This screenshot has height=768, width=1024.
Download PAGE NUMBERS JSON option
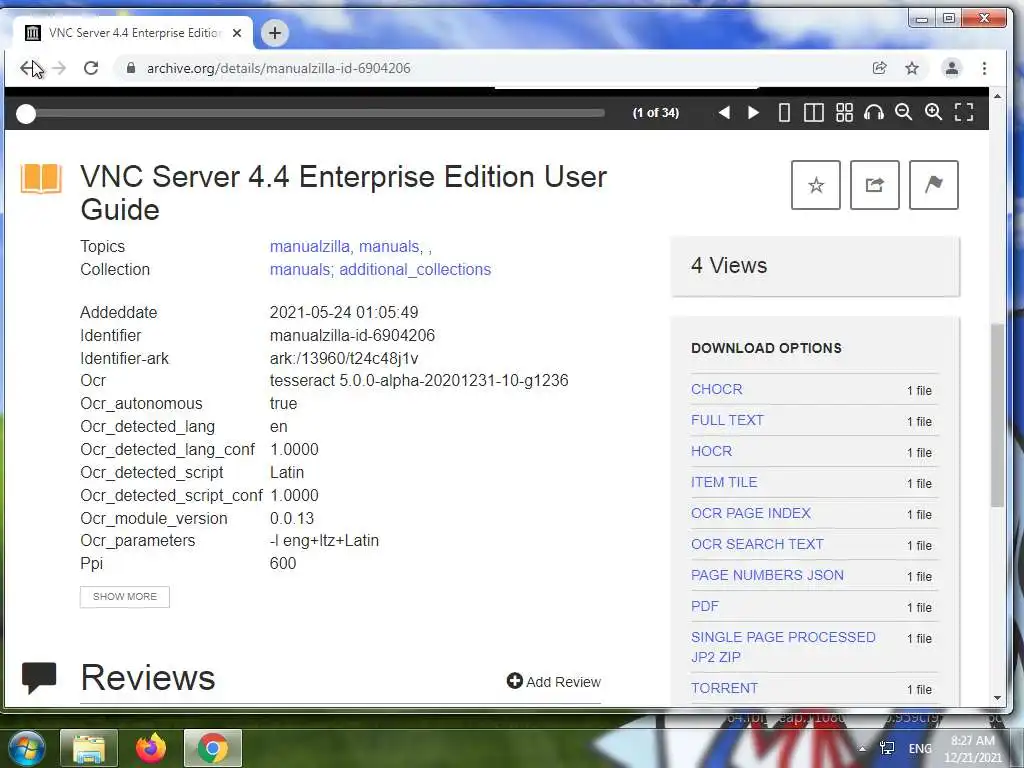point(767,575)
